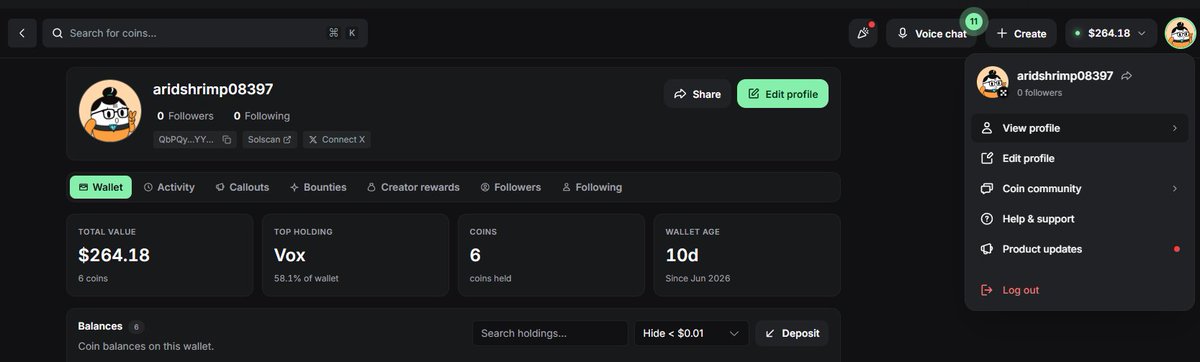Click the Wallet Age 10d card
Viewport: 1200px width, 362px height.
tap(747, 254)
